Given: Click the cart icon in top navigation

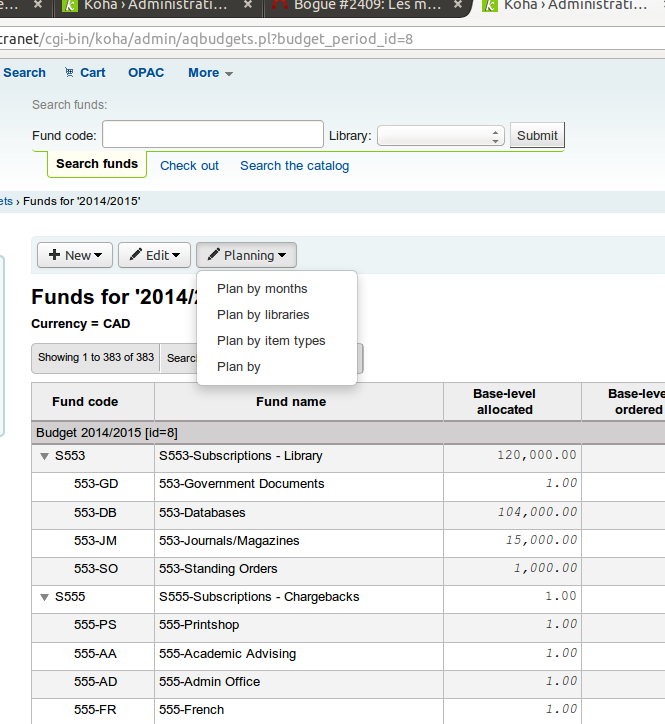Looking at the screenshot, I should tap(70, 73).
